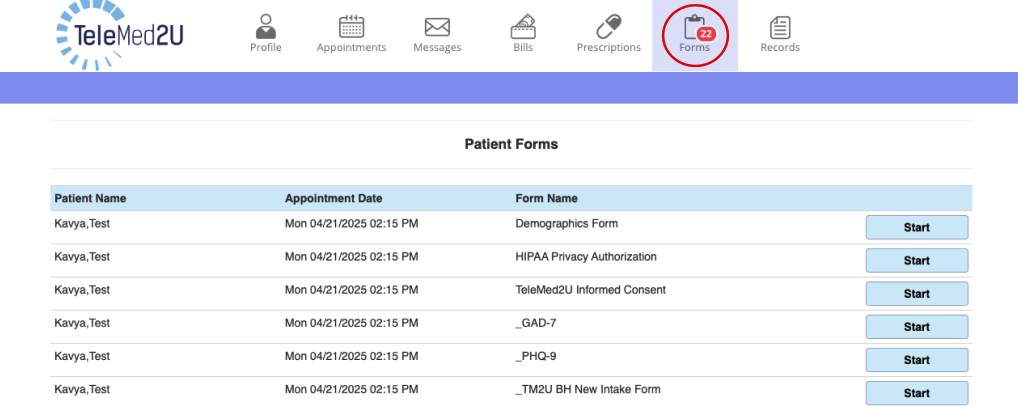Click Kavya,Test in the HIPAA row

[x=82, y=257]
